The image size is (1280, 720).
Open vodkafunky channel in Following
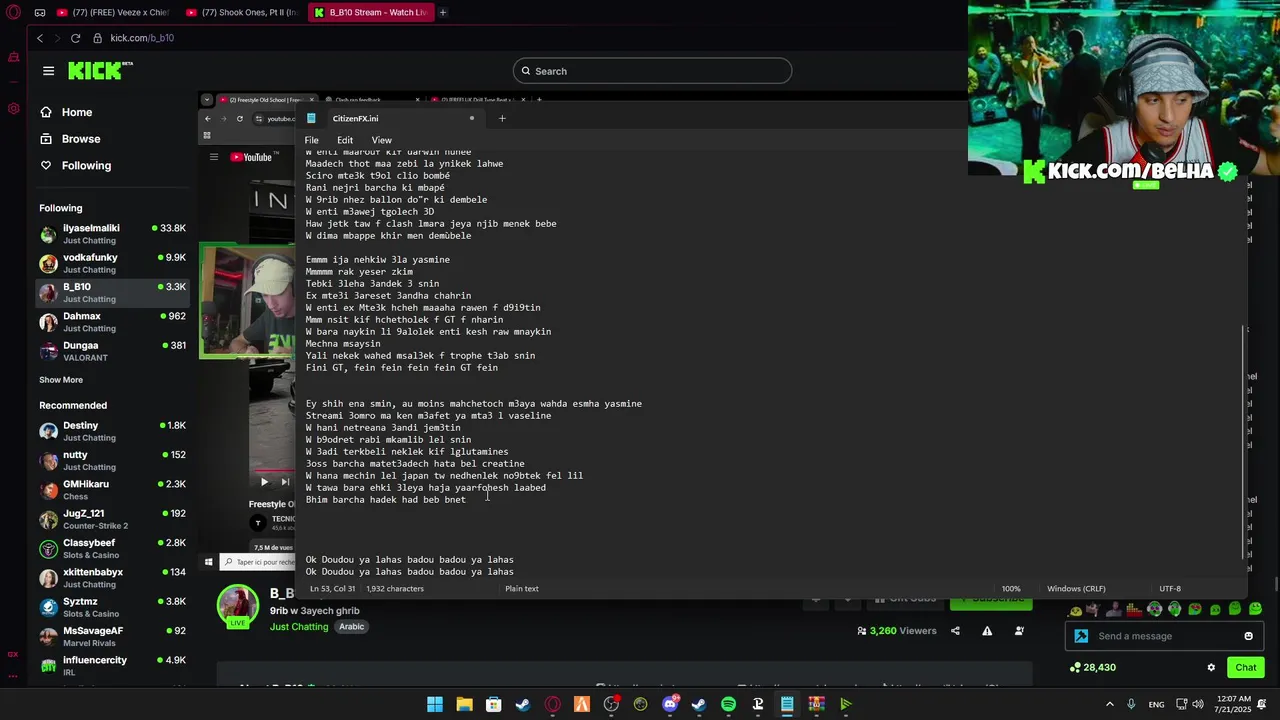tap(112, 263)
